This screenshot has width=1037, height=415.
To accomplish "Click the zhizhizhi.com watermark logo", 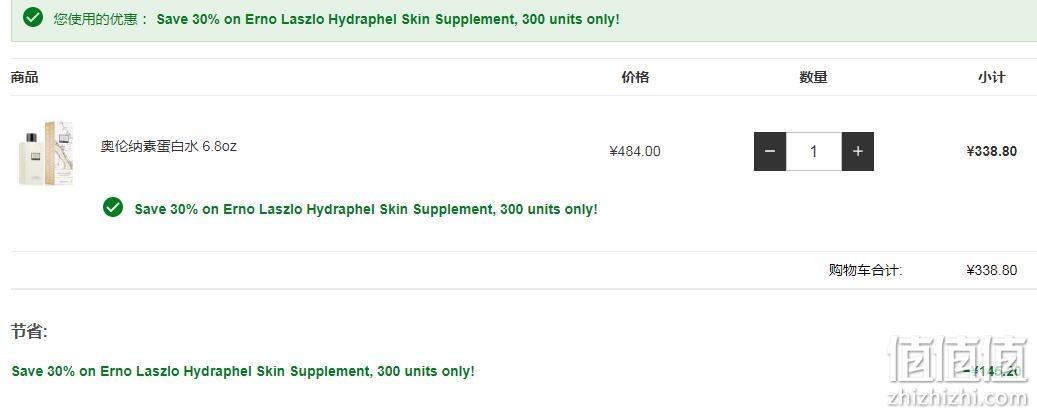I will pos(956,370).
